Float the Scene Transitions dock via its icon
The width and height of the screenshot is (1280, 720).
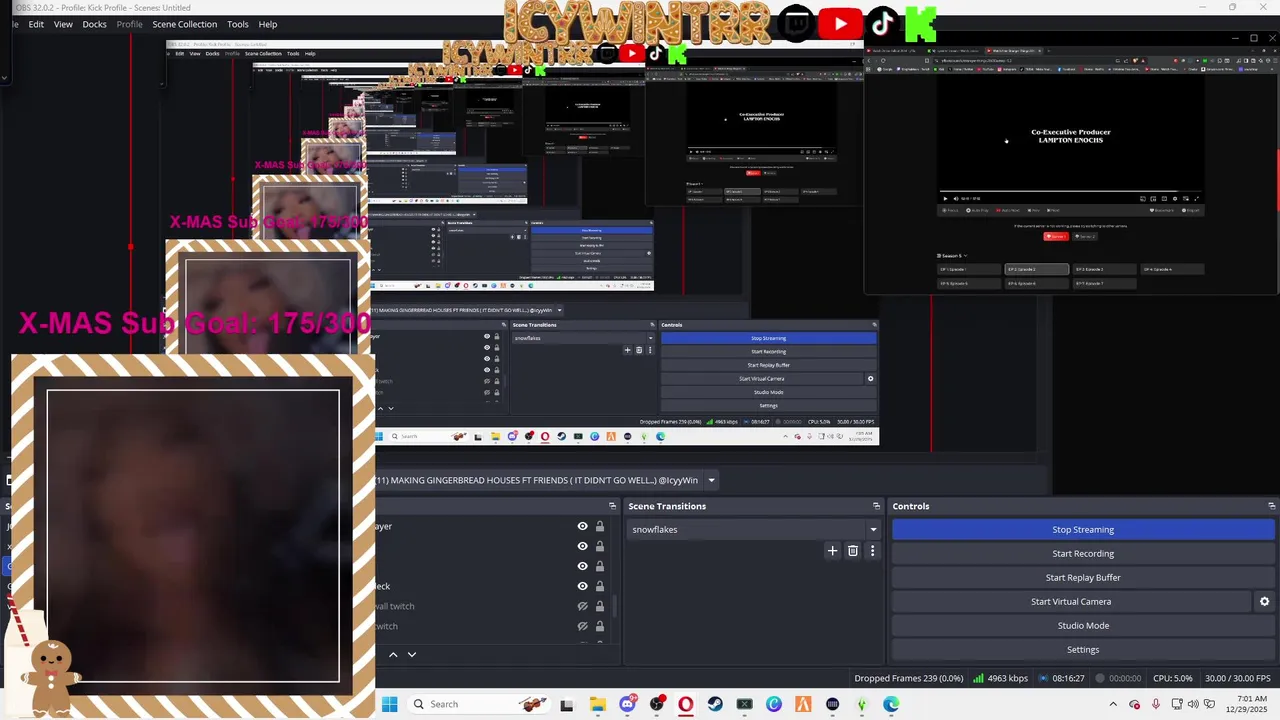(x=876, y=506)
